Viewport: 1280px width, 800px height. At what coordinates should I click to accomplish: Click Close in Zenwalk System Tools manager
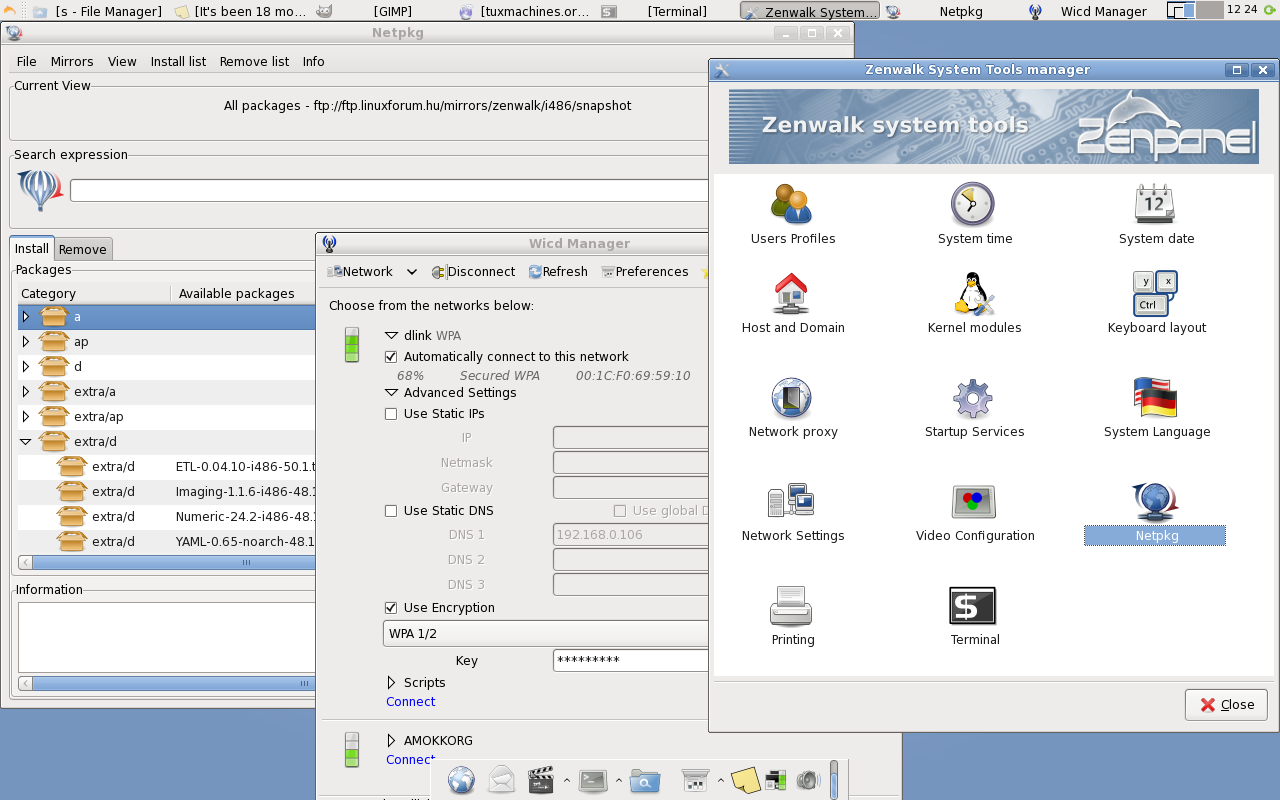[1226, 705]
